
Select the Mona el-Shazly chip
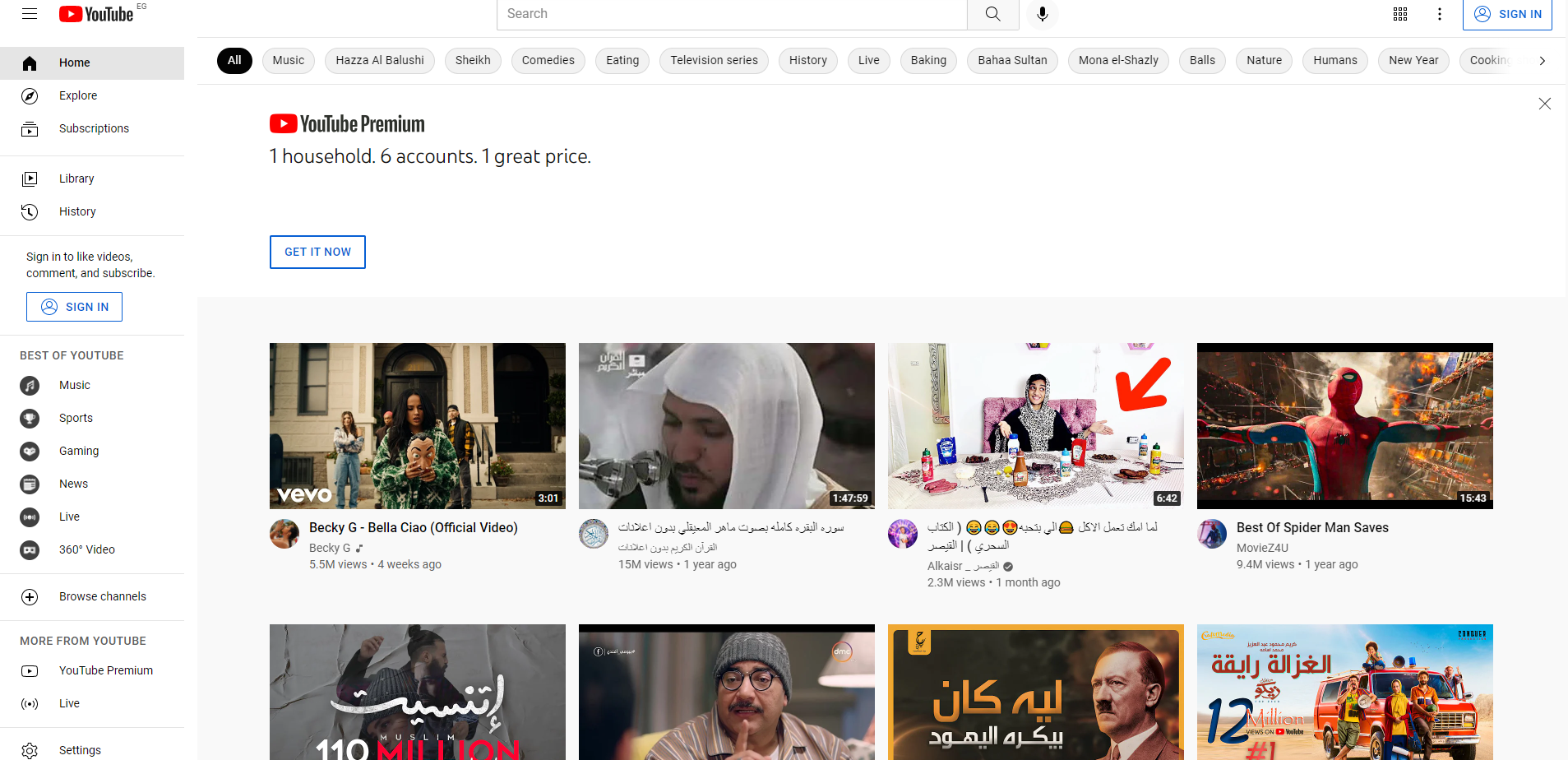pyautogui.click(x=1118, y=61)
